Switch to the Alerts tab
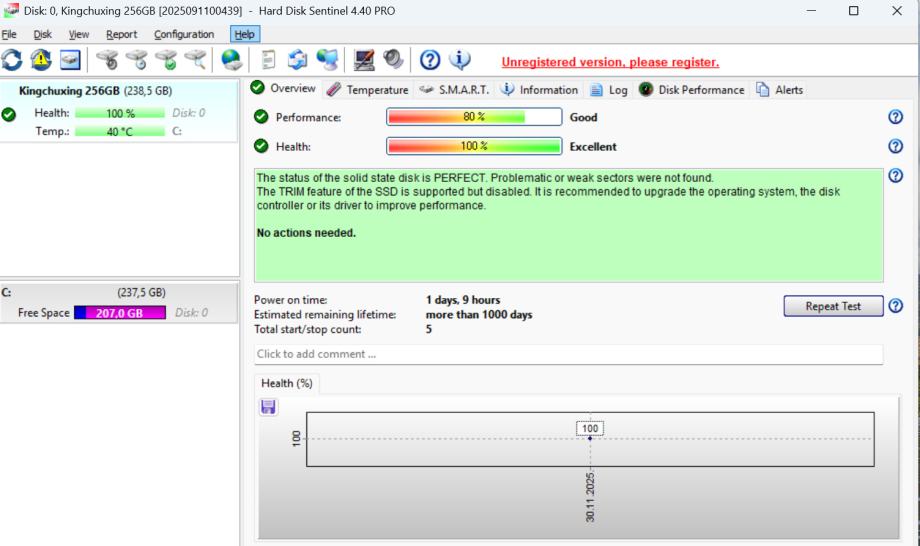The image size is (920, 546). point(780,90)
